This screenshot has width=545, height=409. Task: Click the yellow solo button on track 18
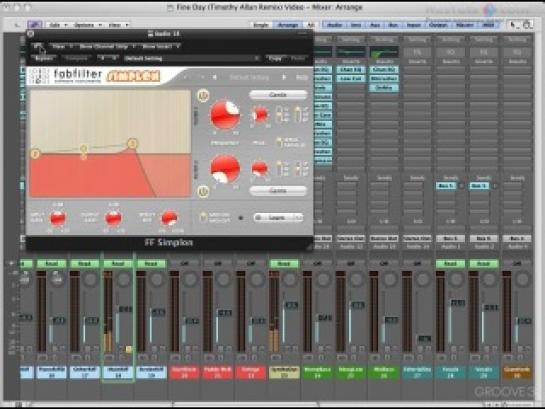coord(129,349)
